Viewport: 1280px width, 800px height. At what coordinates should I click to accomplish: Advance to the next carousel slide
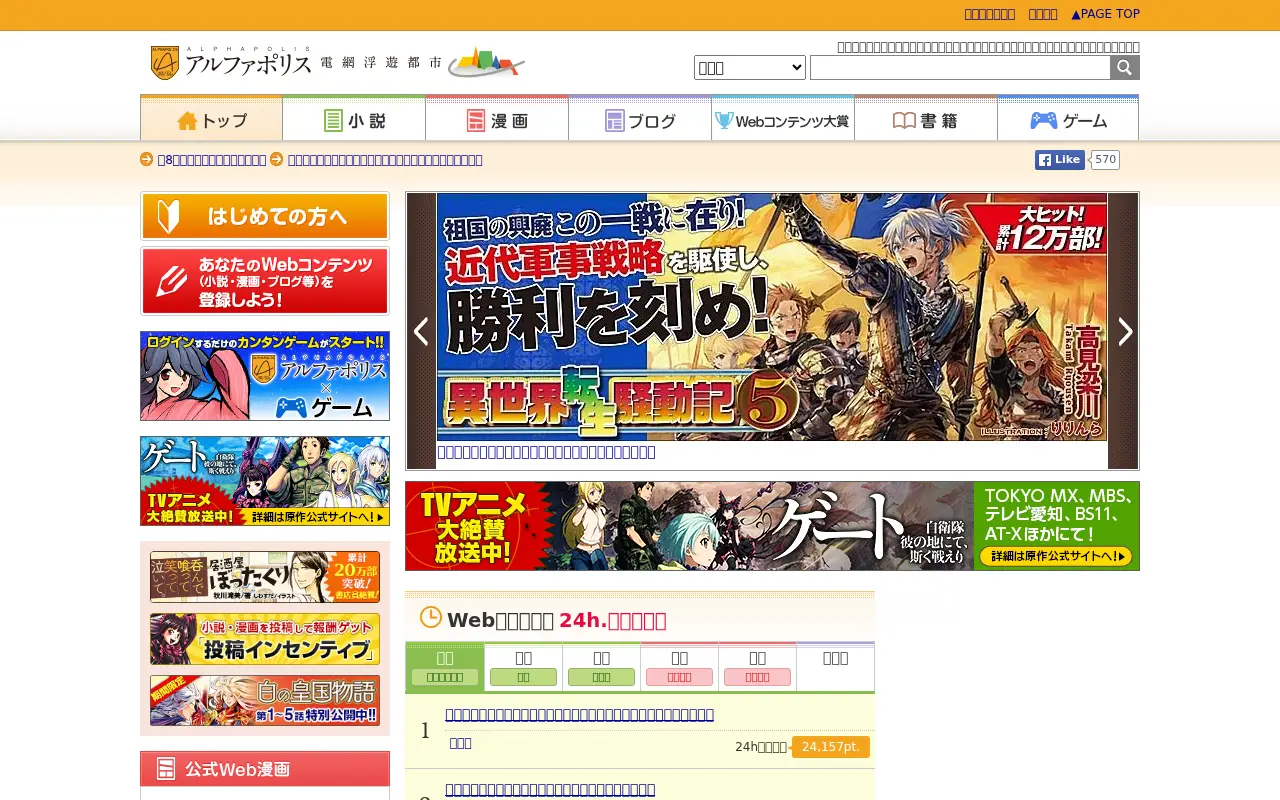point(1124,331)
